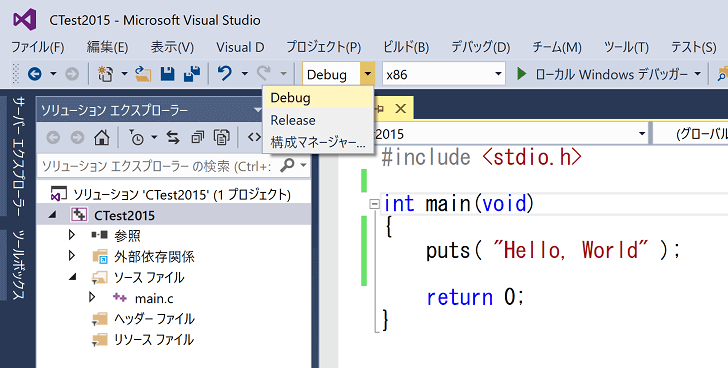Pin the editor tab with pin icon
This screenshot has height=368, width=728.
(x=379, y=109)
